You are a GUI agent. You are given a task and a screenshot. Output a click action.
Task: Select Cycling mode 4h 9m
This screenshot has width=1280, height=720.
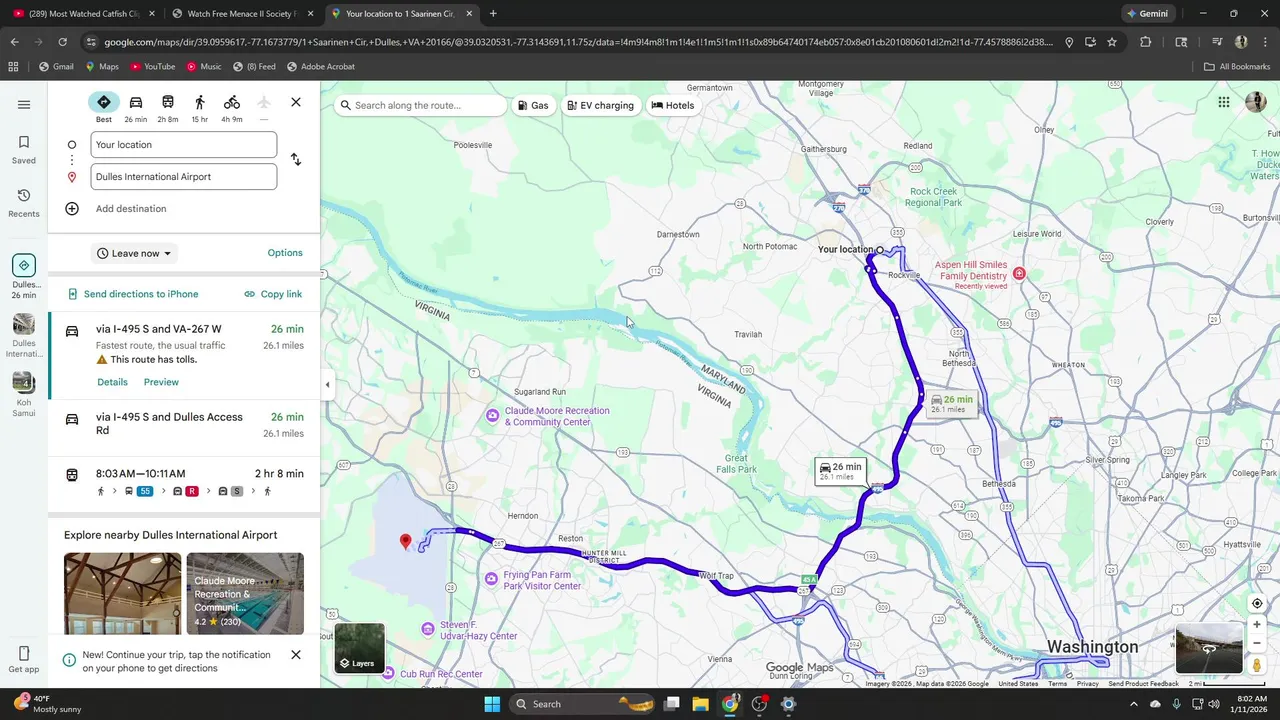coord(232,108)
